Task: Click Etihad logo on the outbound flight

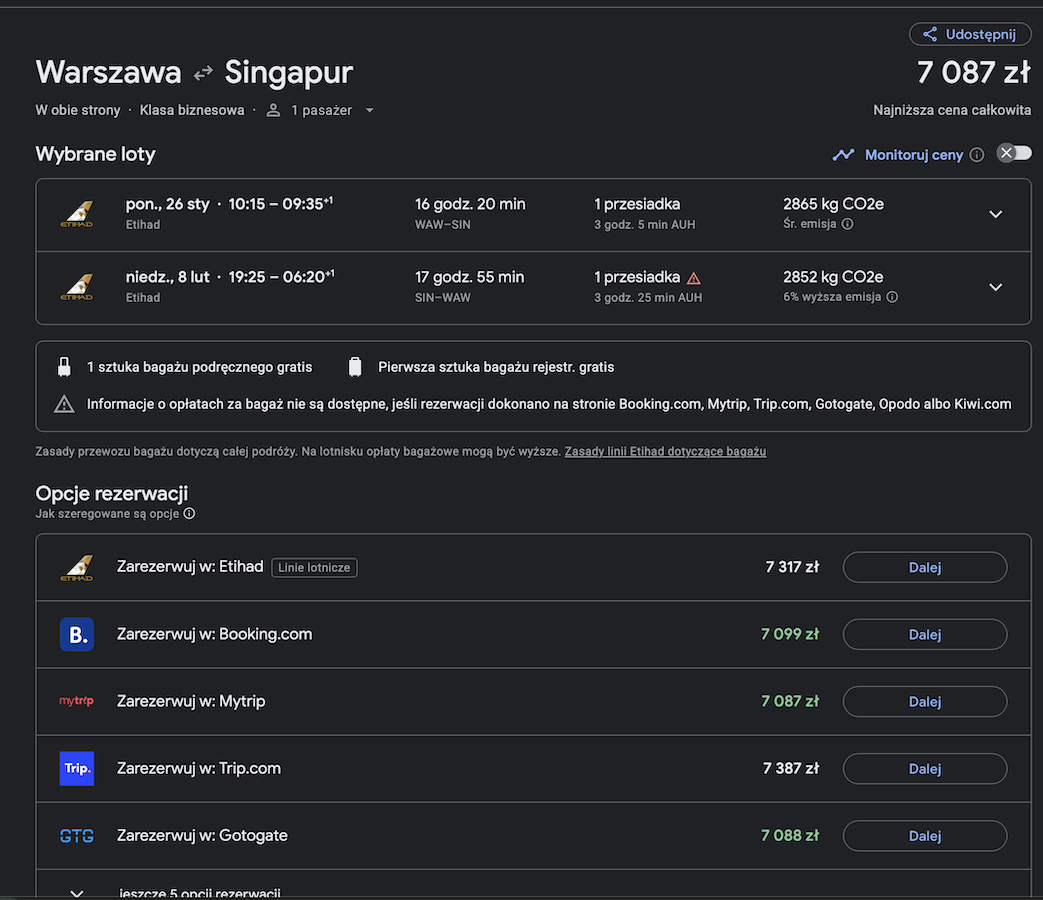Action: [x=76, y=214]
